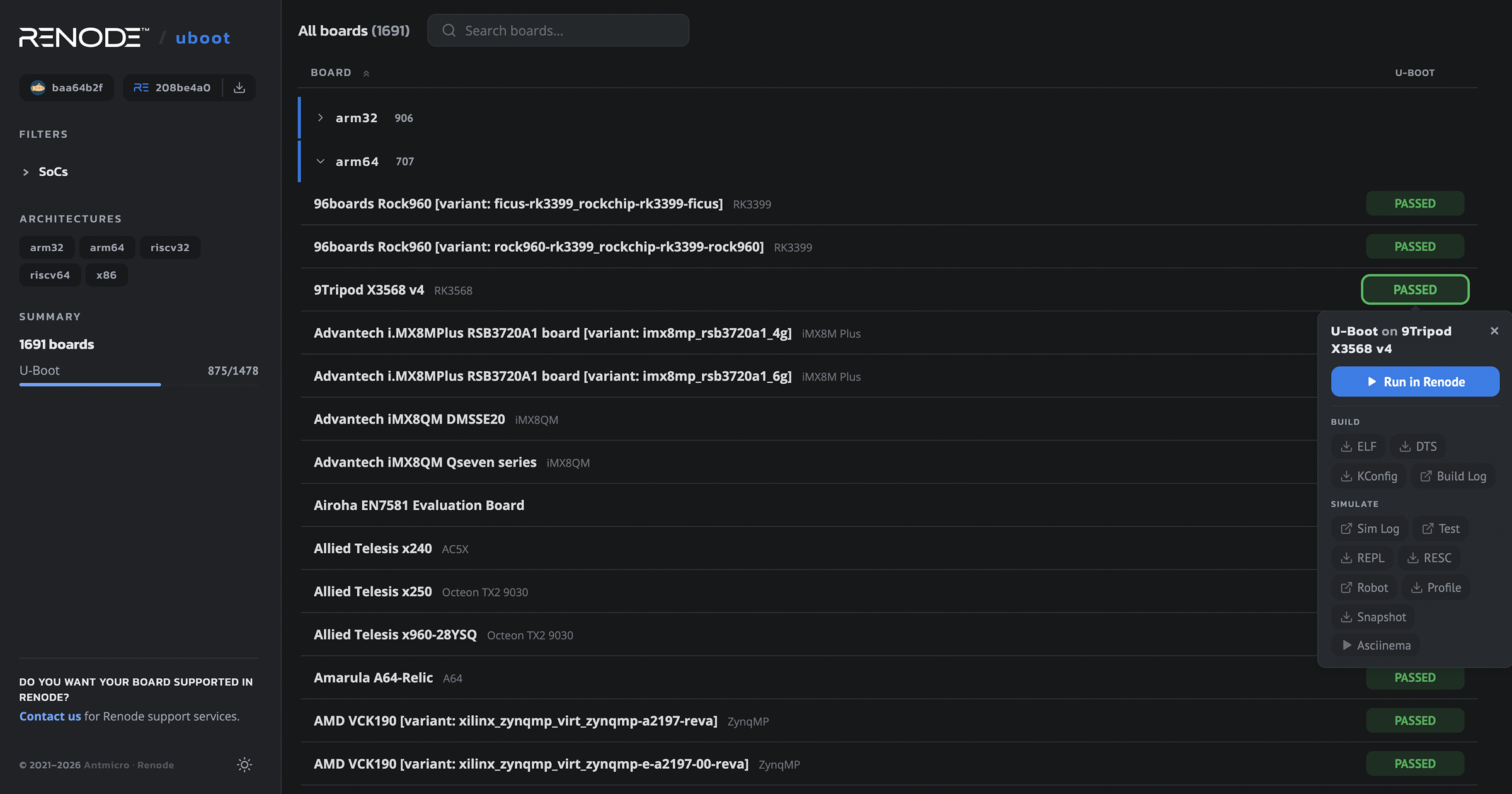Open PASSED status for zynqmp-a2197-reva

coord(1415,720)
